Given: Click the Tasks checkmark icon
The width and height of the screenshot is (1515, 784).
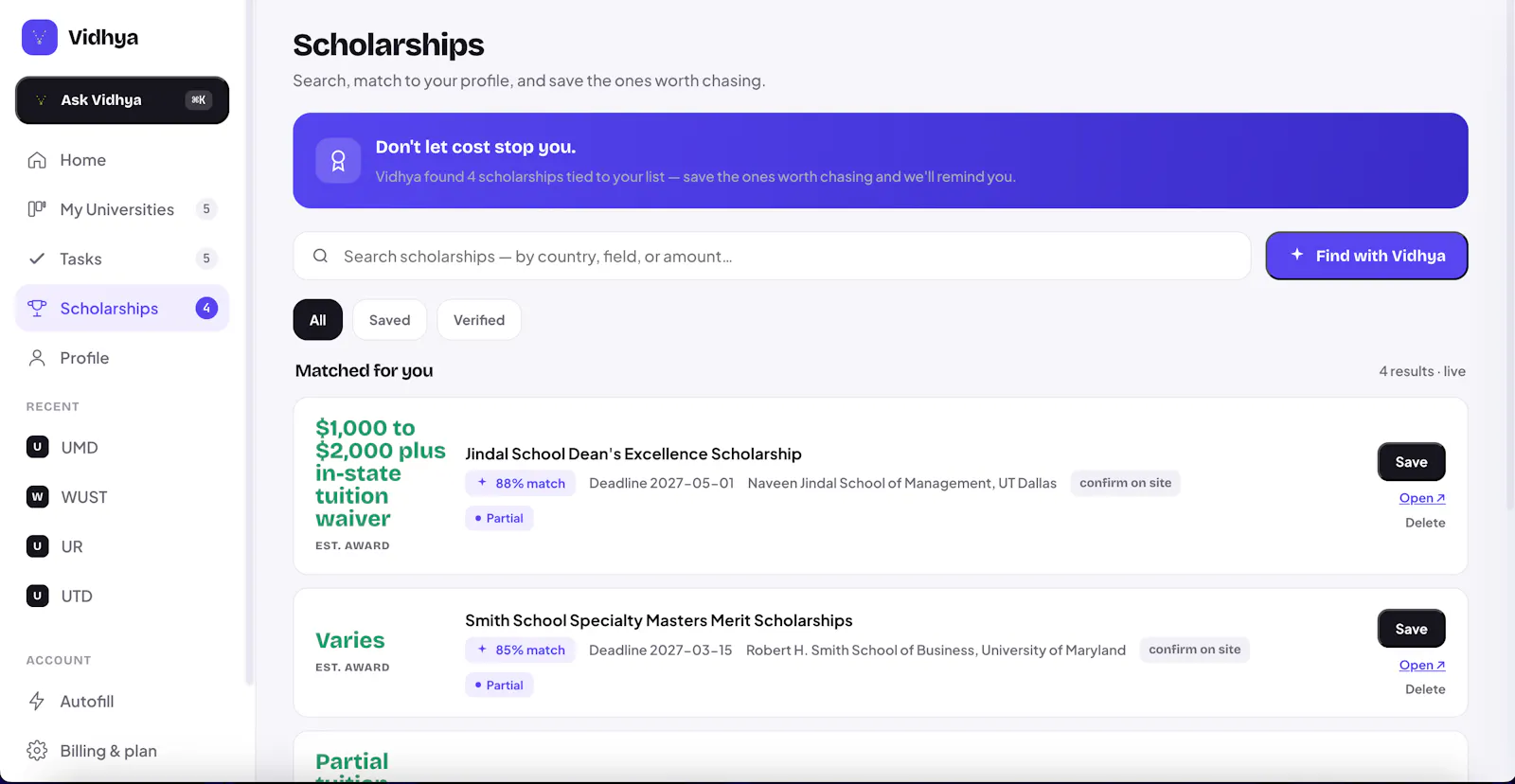Looking at the screenshot, I should [x=37, y=258].
